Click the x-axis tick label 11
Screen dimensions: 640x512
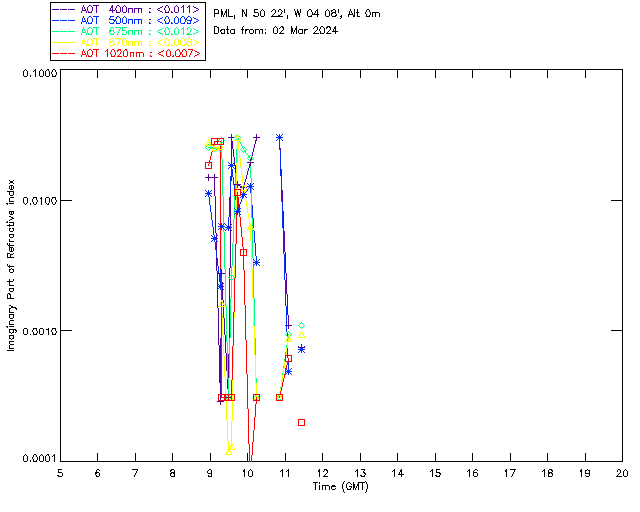coord(285,473)
